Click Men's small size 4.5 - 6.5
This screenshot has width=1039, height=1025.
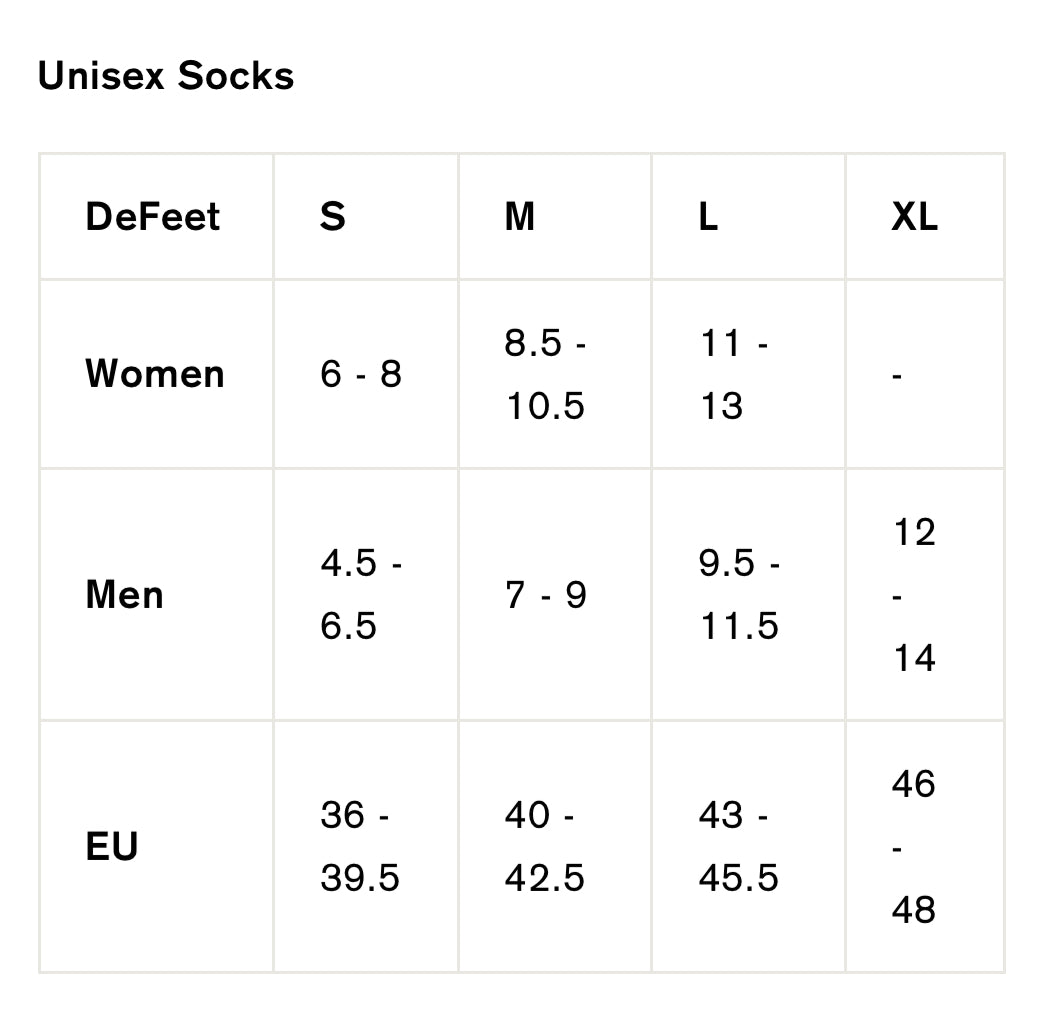(x=361, y=594)
